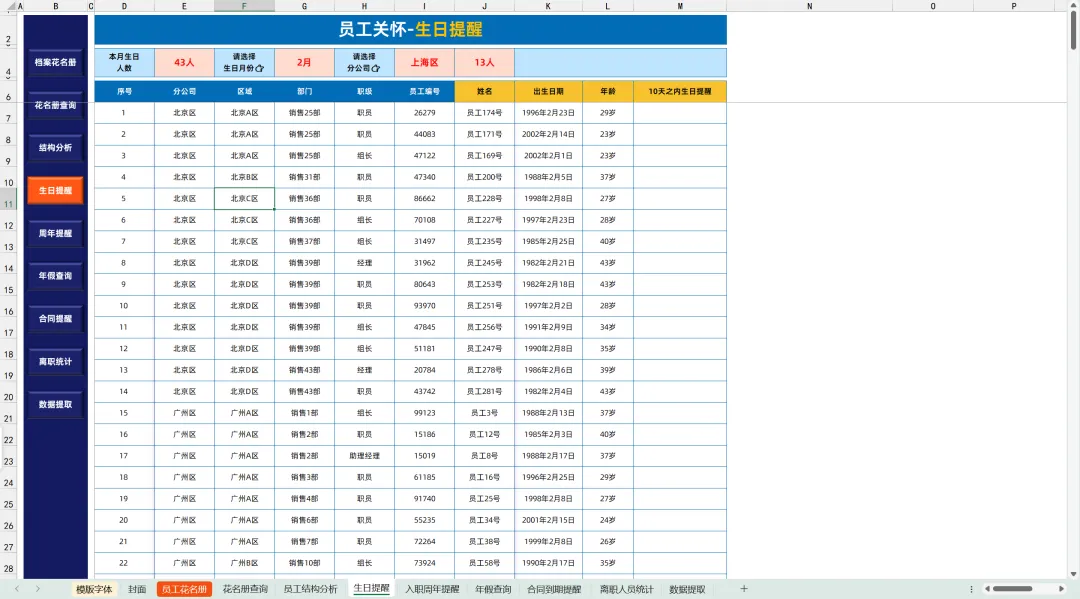Click the 出生日期 column header cell
The width and height of the screenshot is (1080, 599).
548,91
